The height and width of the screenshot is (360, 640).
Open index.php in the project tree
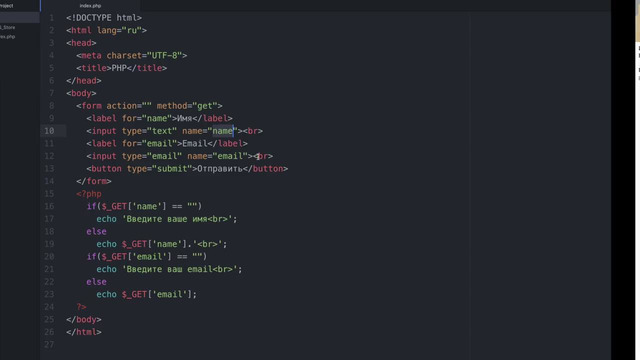coord(7,37)
